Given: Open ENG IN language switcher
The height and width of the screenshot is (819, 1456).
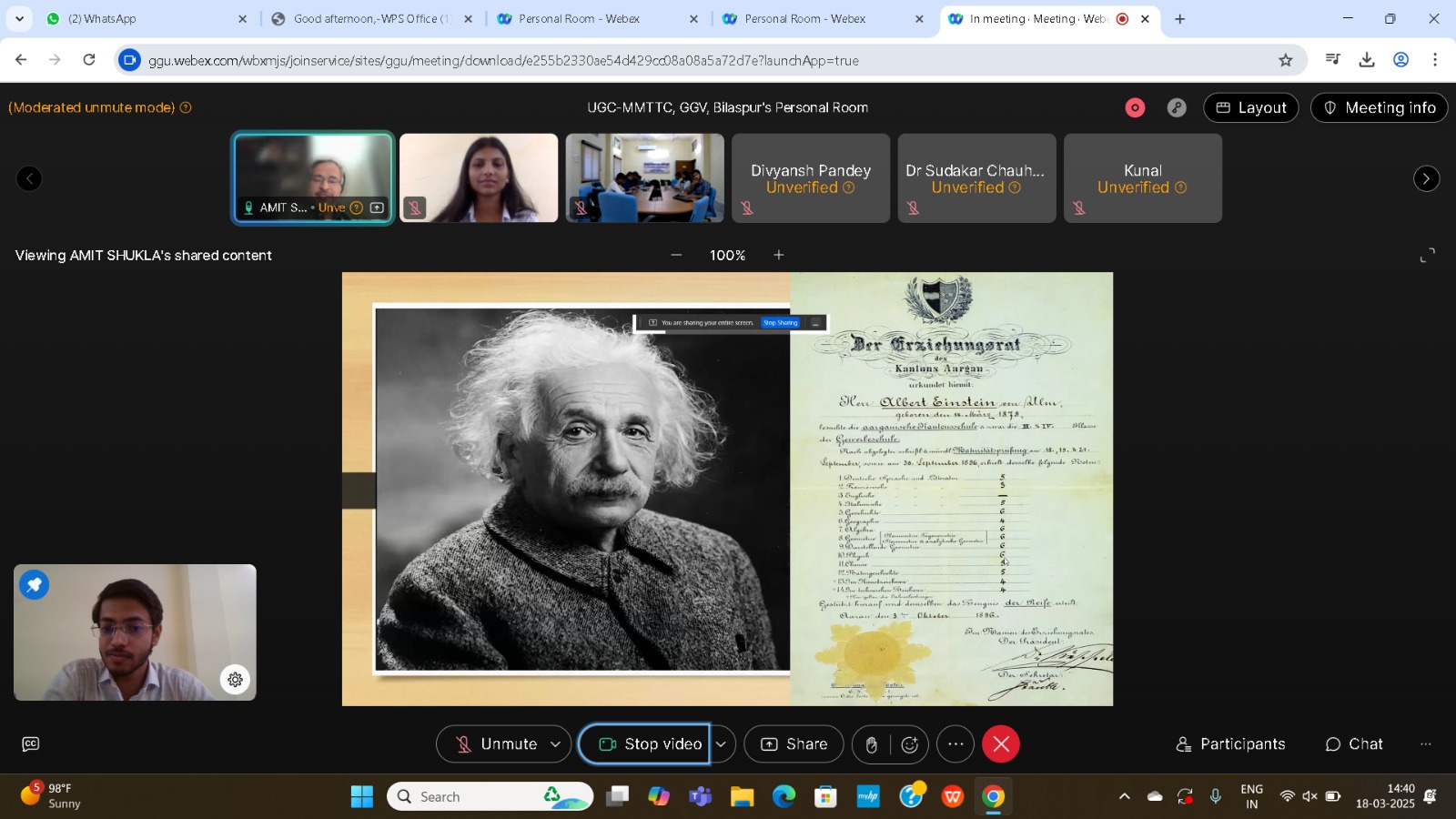Looking at the screenshot, I should coord(1252,796).
